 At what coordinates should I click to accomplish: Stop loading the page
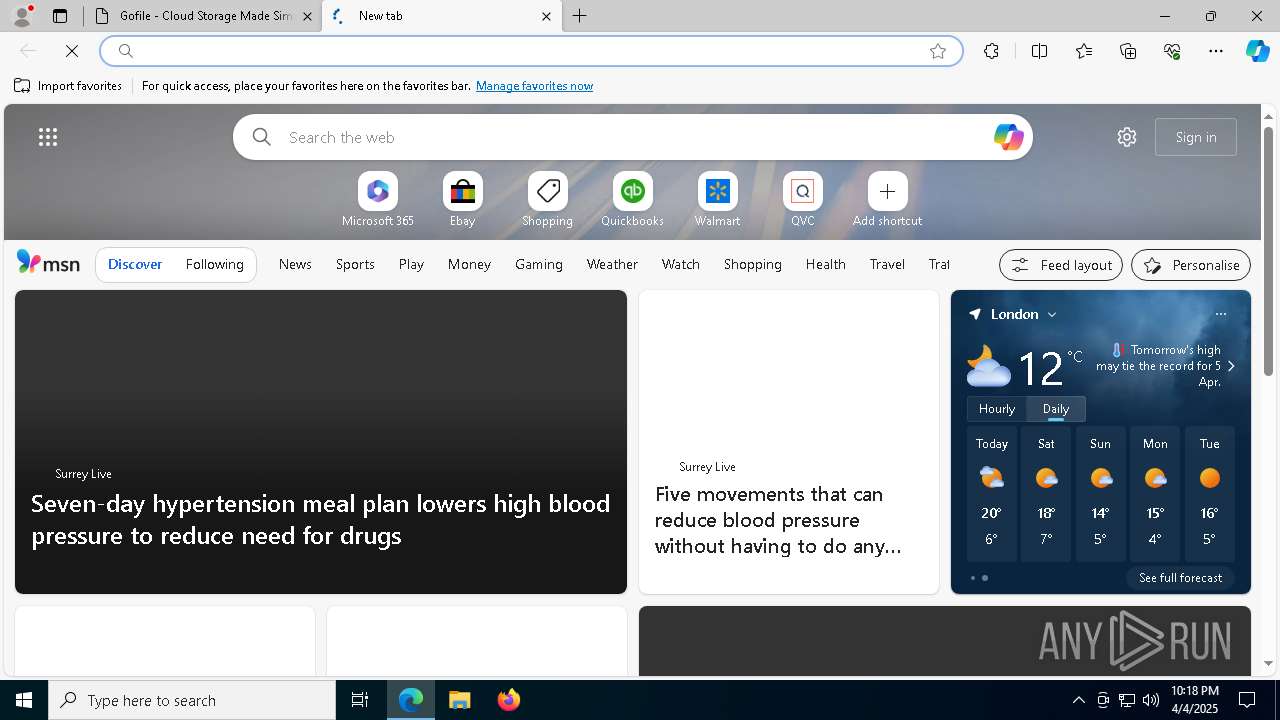pos(72,51)
